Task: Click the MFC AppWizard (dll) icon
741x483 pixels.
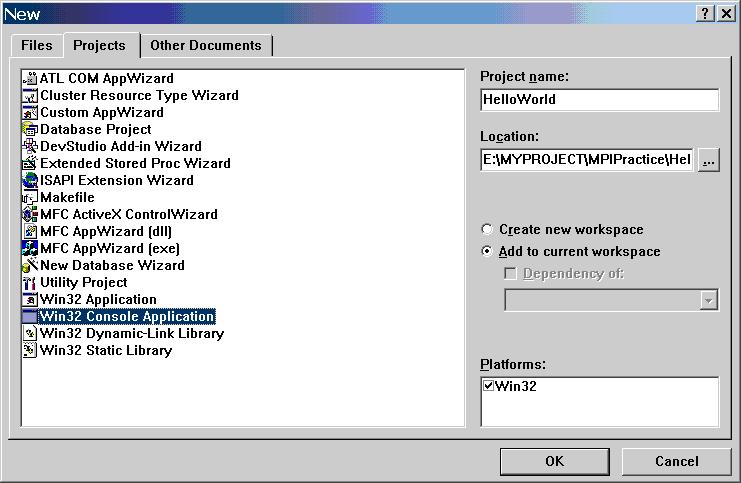Action: pos(30,232)
